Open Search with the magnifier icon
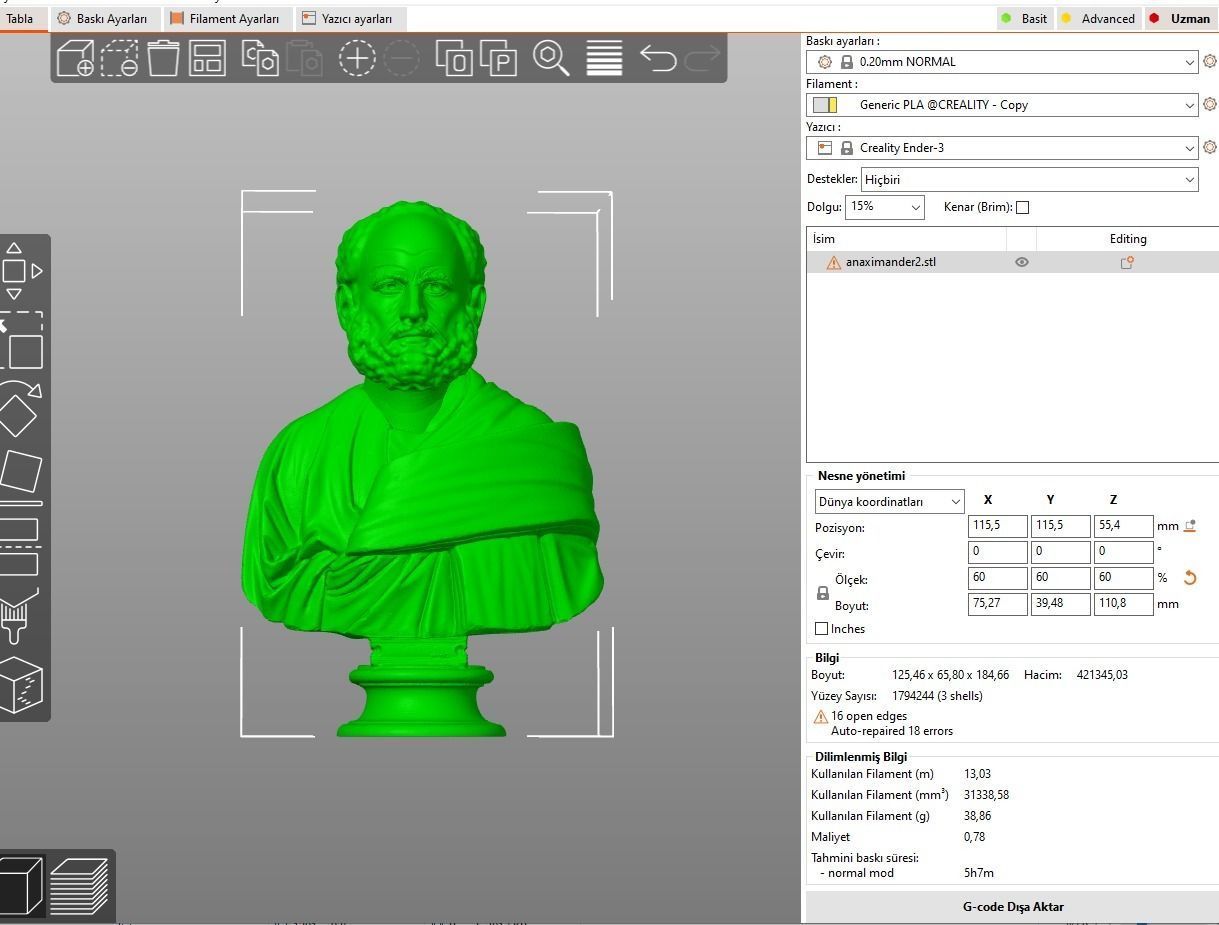This screenshot has width=1219, height=925. click(551, 58)
